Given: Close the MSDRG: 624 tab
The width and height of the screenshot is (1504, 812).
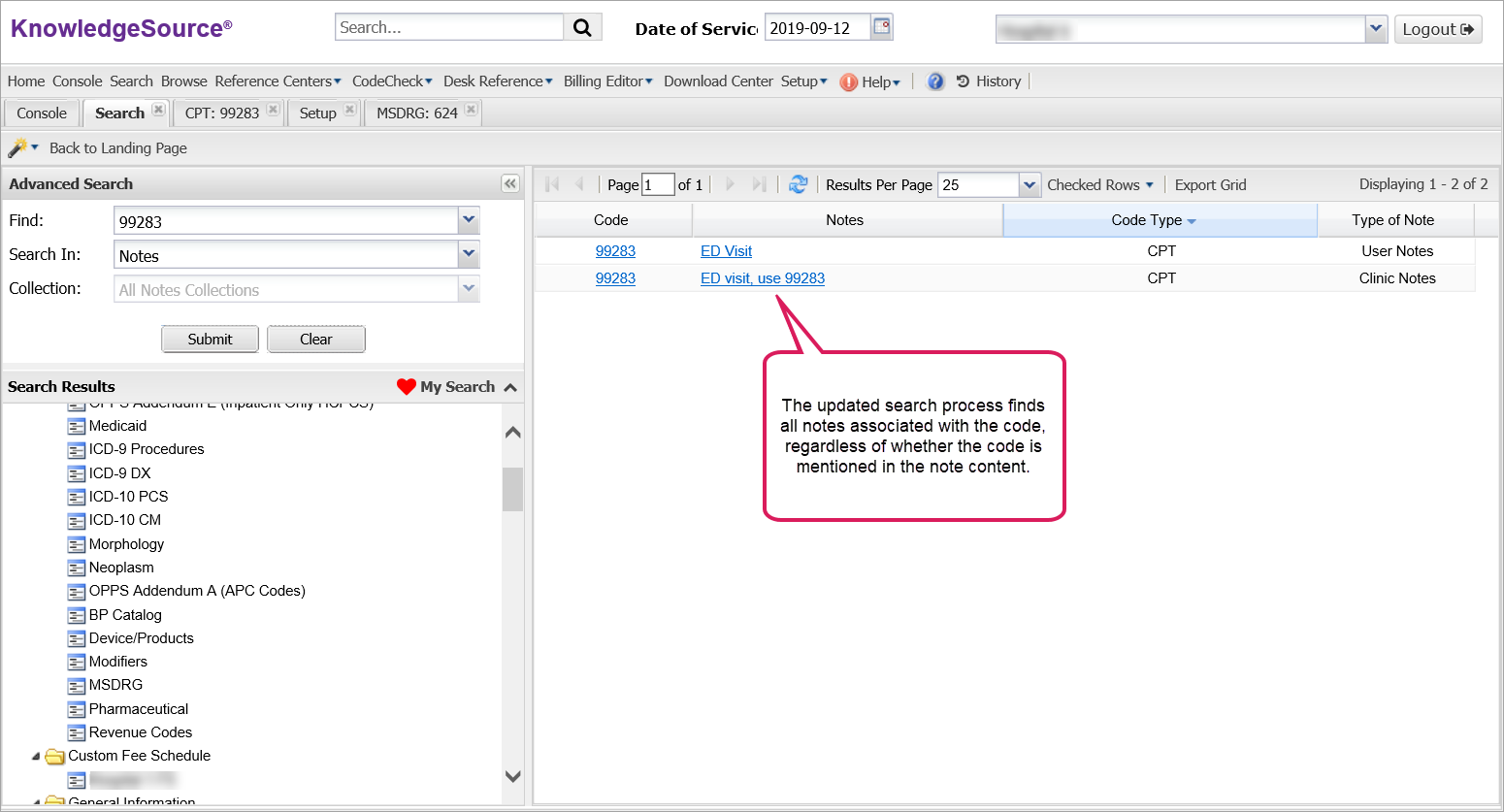Looking at the screenshot, I should [x=471, y=110].
